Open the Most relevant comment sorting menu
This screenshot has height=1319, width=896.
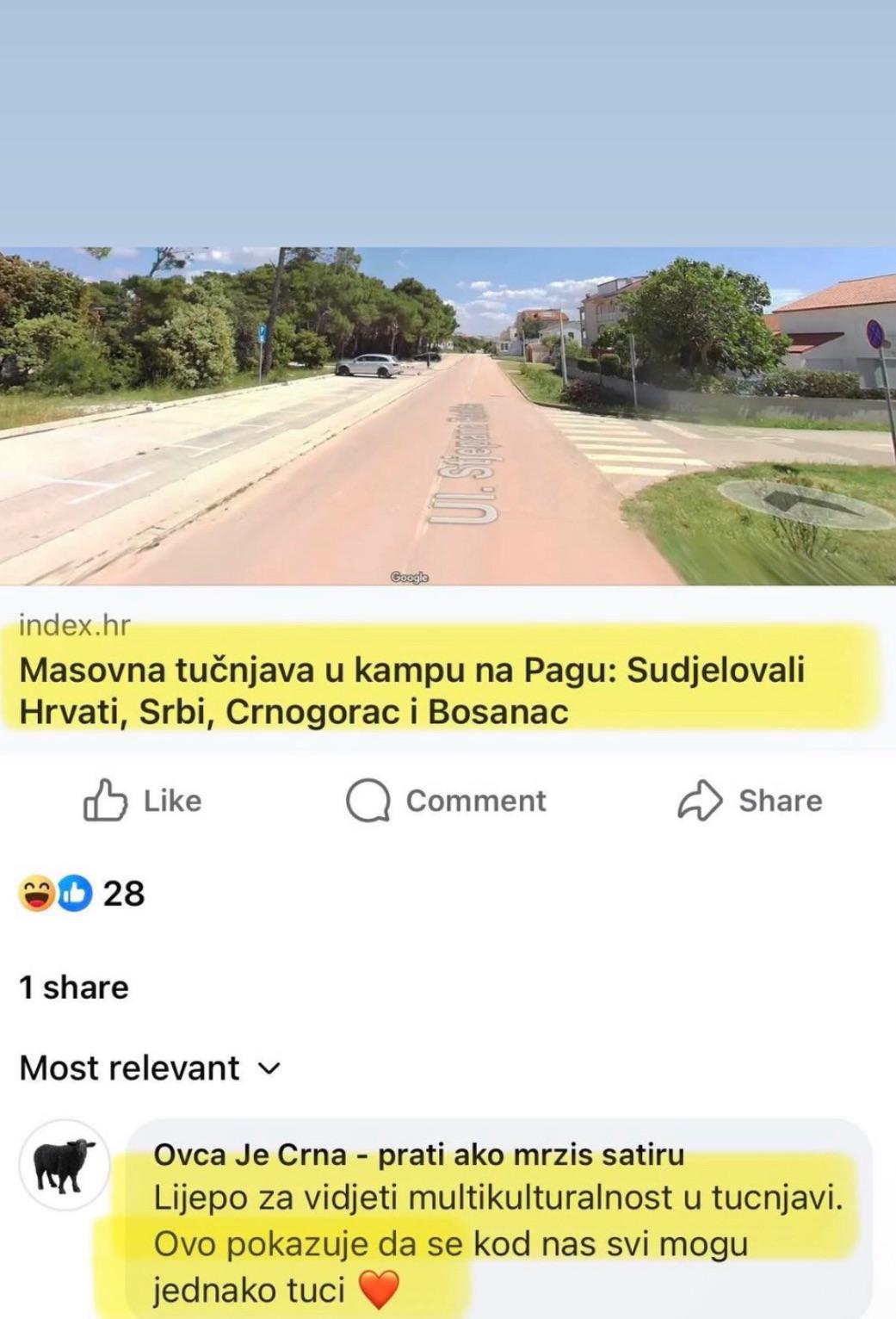(x=150, y=1068)
